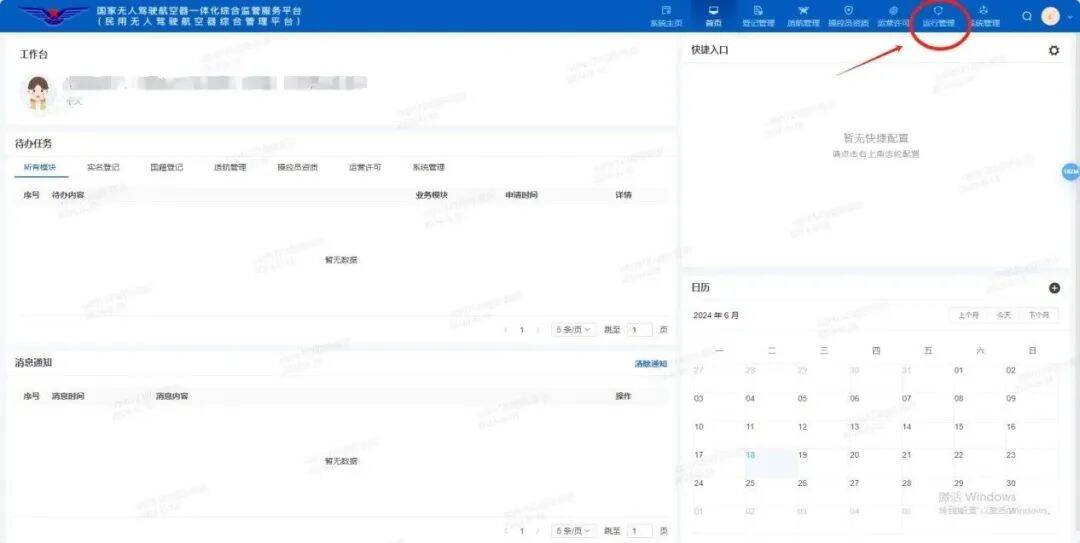The height and width of the screenshot is (543, 1080).
Task: Open 登记管理 in the top navigation bar
Action: (x=758, y=16)
